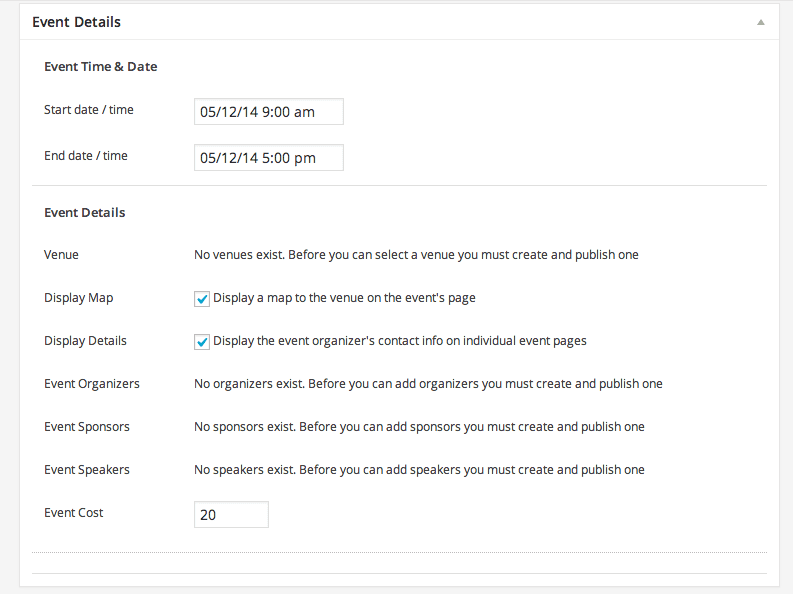Focus the End date / time field
The height and width of the screenshot is (594, 793).
point(269,158)
